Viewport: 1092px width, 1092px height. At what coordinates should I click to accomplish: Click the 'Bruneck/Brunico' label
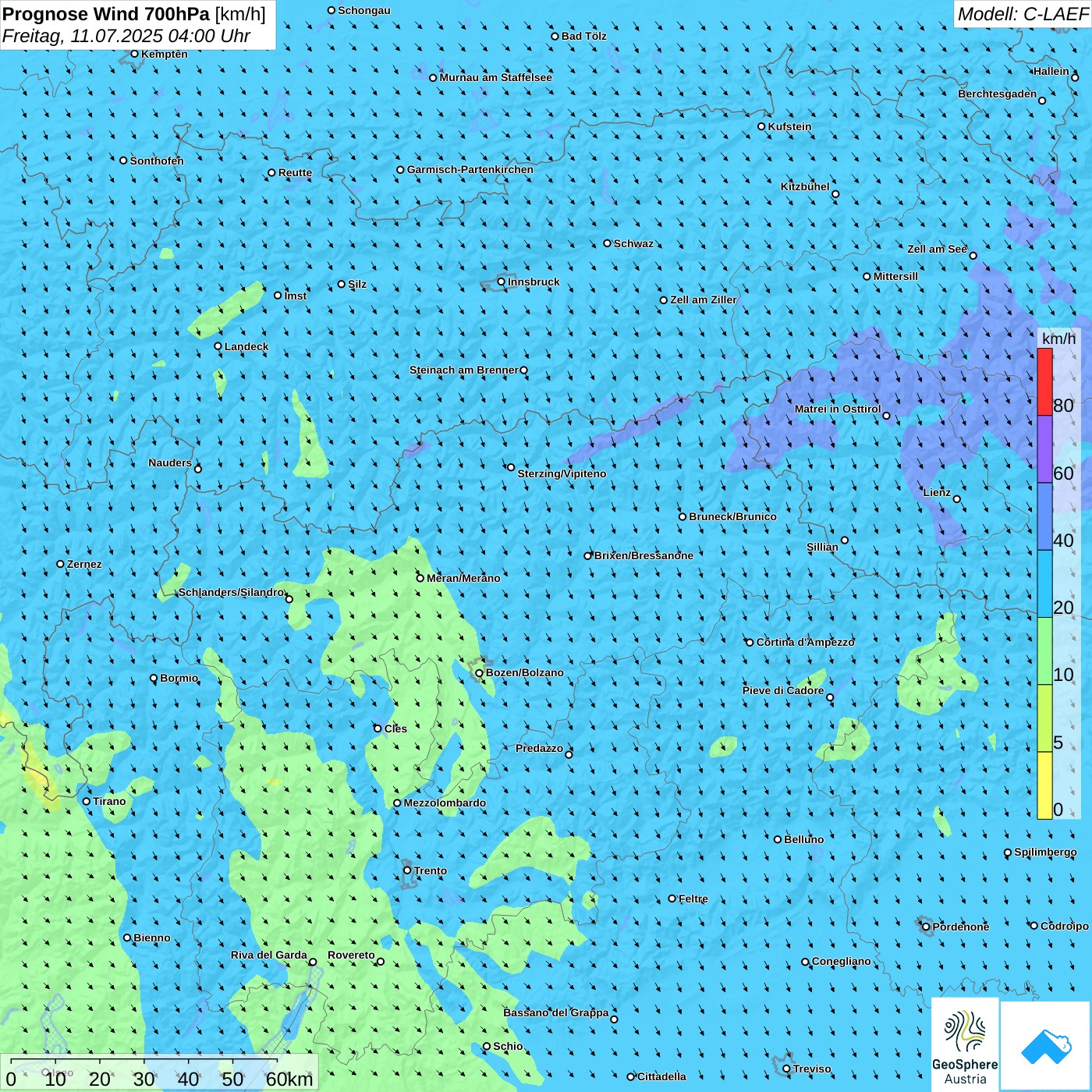tap(732, 516)
